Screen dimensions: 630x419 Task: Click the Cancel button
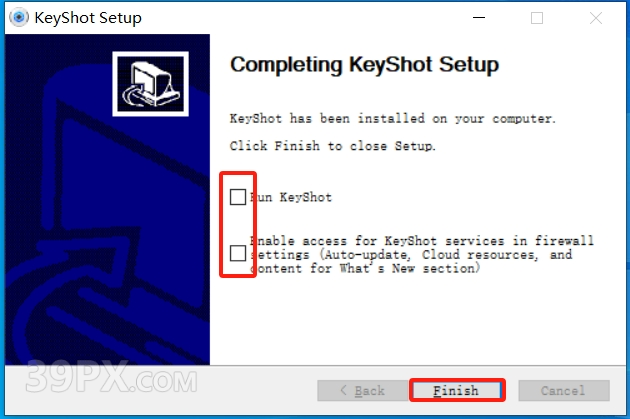tap(564, 390)
